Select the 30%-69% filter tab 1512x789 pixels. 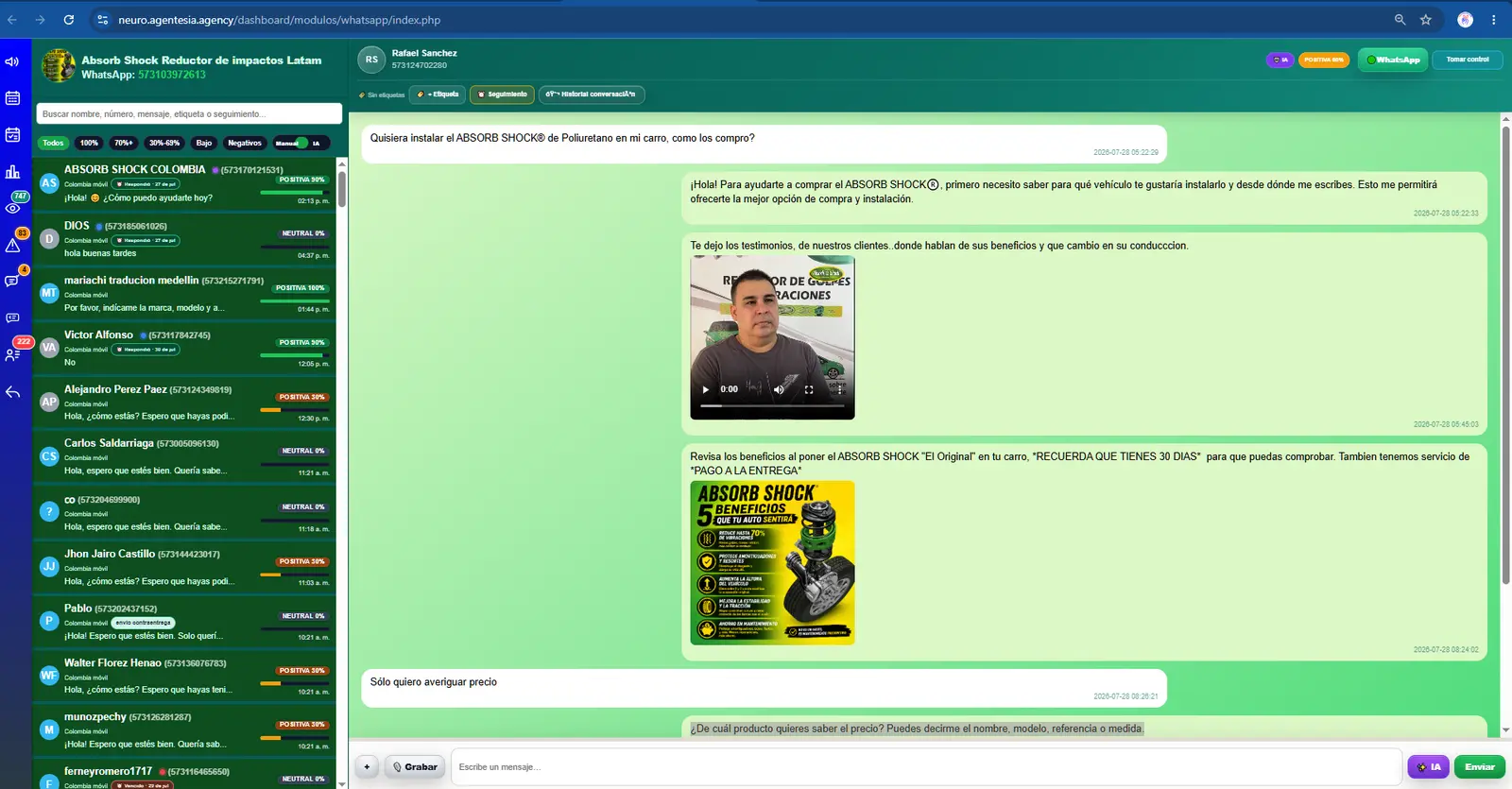point(164,144)
